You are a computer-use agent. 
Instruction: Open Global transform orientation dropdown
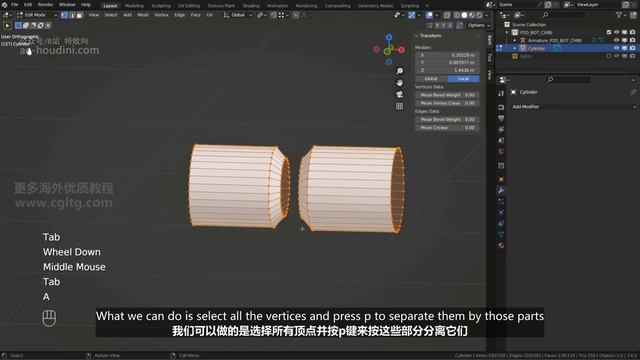[x=238, y=15]
